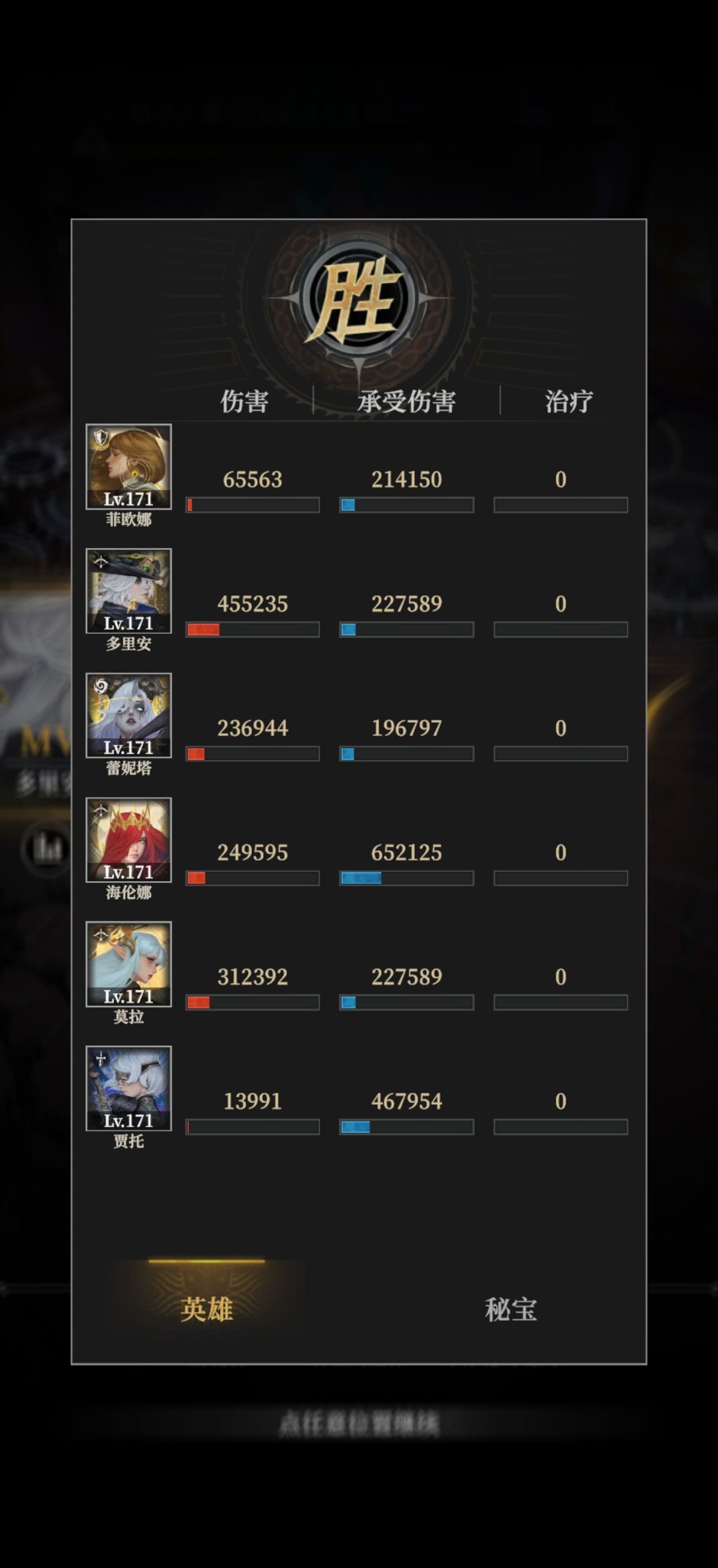
Task: Switch to the 秘宝 tab
Action: click(511, 1310)
